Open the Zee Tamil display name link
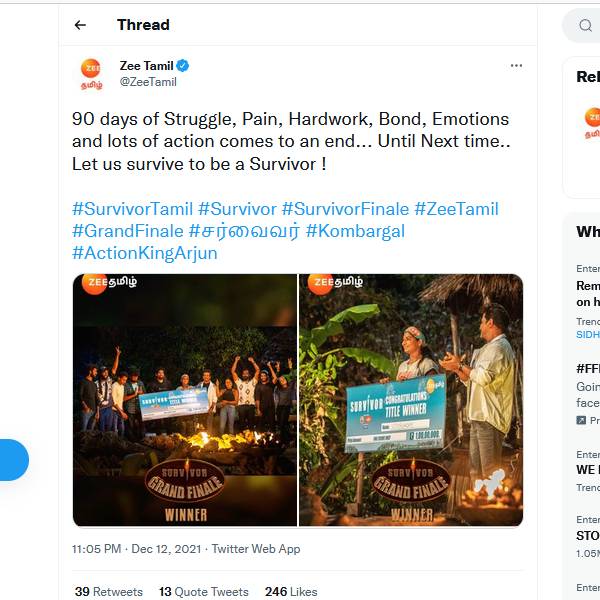 tap(146, 66)
